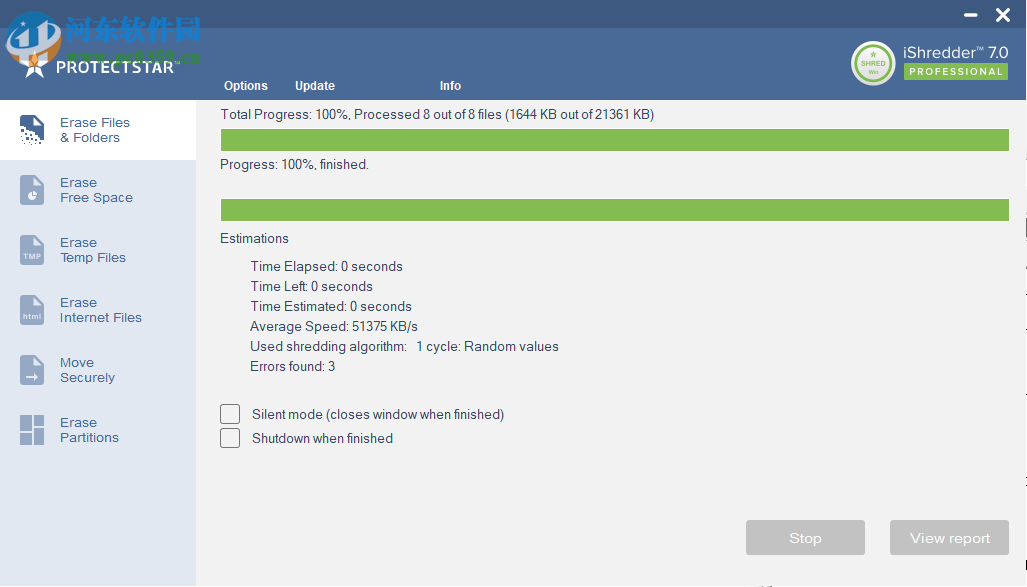Click the Move Securely arrow icon
Image resolution: width=1027 pixels, height=587 pixels.
coord(32,370)
